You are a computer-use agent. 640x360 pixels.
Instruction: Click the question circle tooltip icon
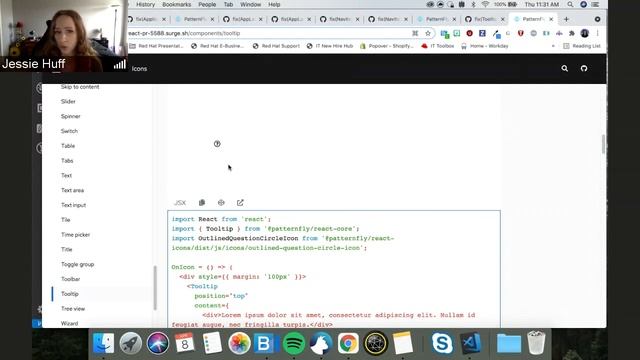(x=217, y=144)
